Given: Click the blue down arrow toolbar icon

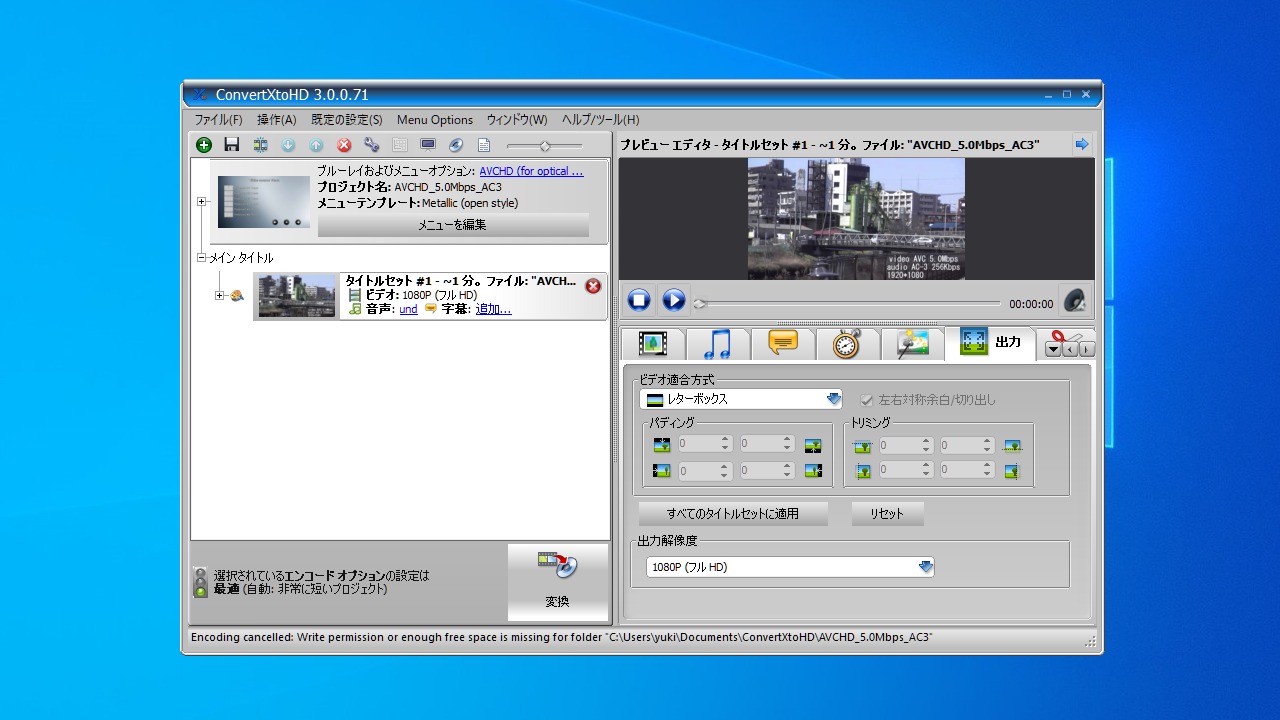Looking at the screenshot, I should click(x=288, y=145).
